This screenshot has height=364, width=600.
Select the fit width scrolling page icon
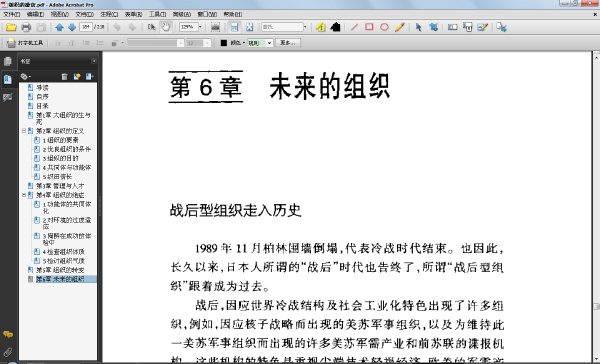point(215,27)
